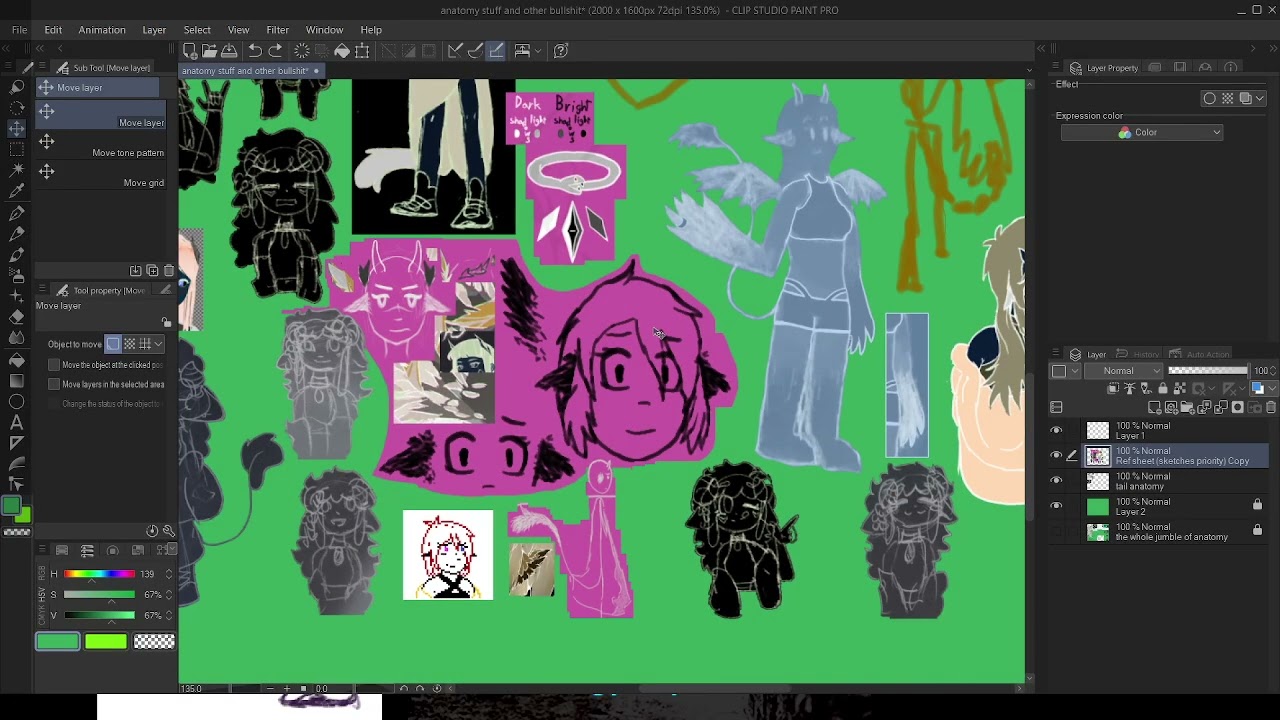Undo the last action
This screenshot has height=720, width=1280.
pyautogui.click(x=255, y=50)
